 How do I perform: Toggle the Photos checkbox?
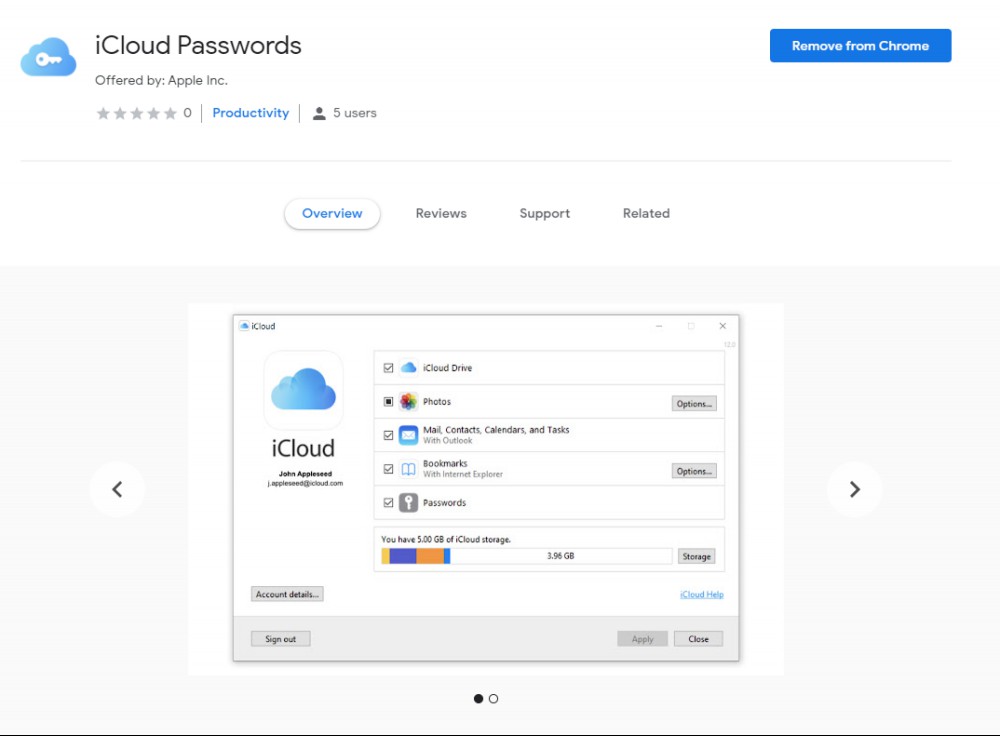(x=388, y=402)
